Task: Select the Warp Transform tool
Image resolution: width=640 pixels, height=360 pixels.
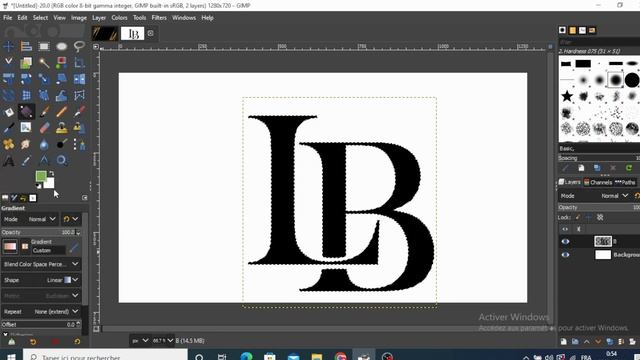Action: 62,95
